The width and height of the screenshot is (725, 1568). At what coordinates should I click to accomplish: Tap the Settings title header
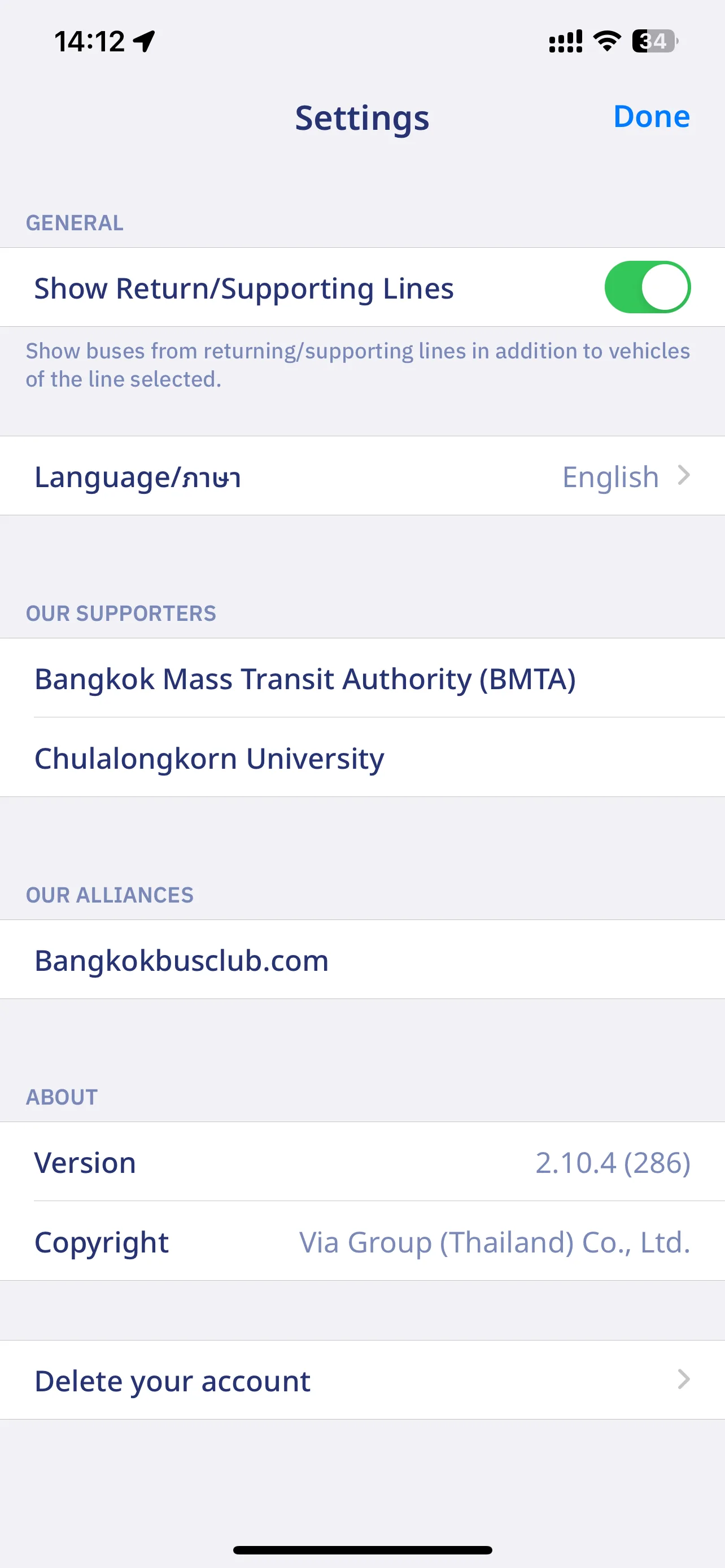coord(362,118)
